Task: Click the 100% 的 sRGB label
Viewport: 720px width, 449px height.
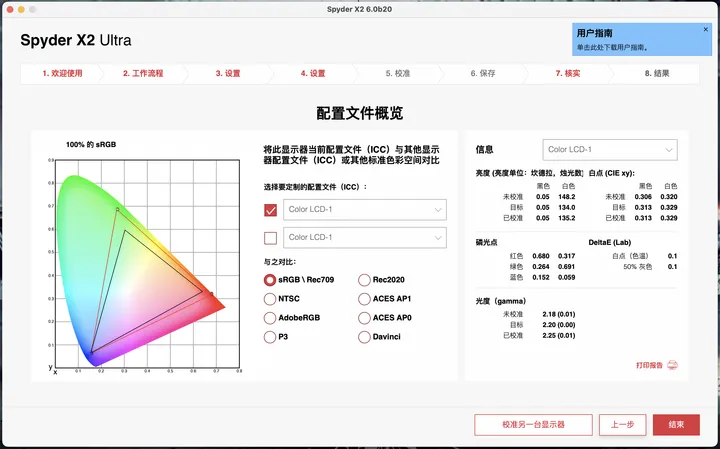Action: [91, 145]
